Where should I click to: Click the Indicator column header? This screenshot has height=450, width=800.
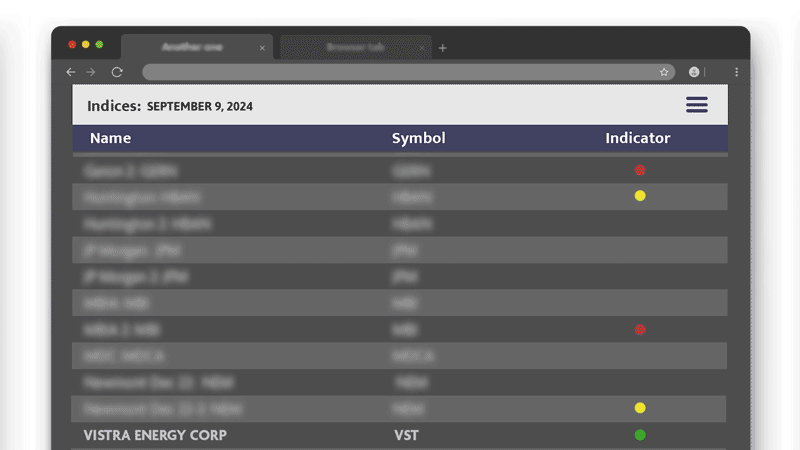[637, 139]
